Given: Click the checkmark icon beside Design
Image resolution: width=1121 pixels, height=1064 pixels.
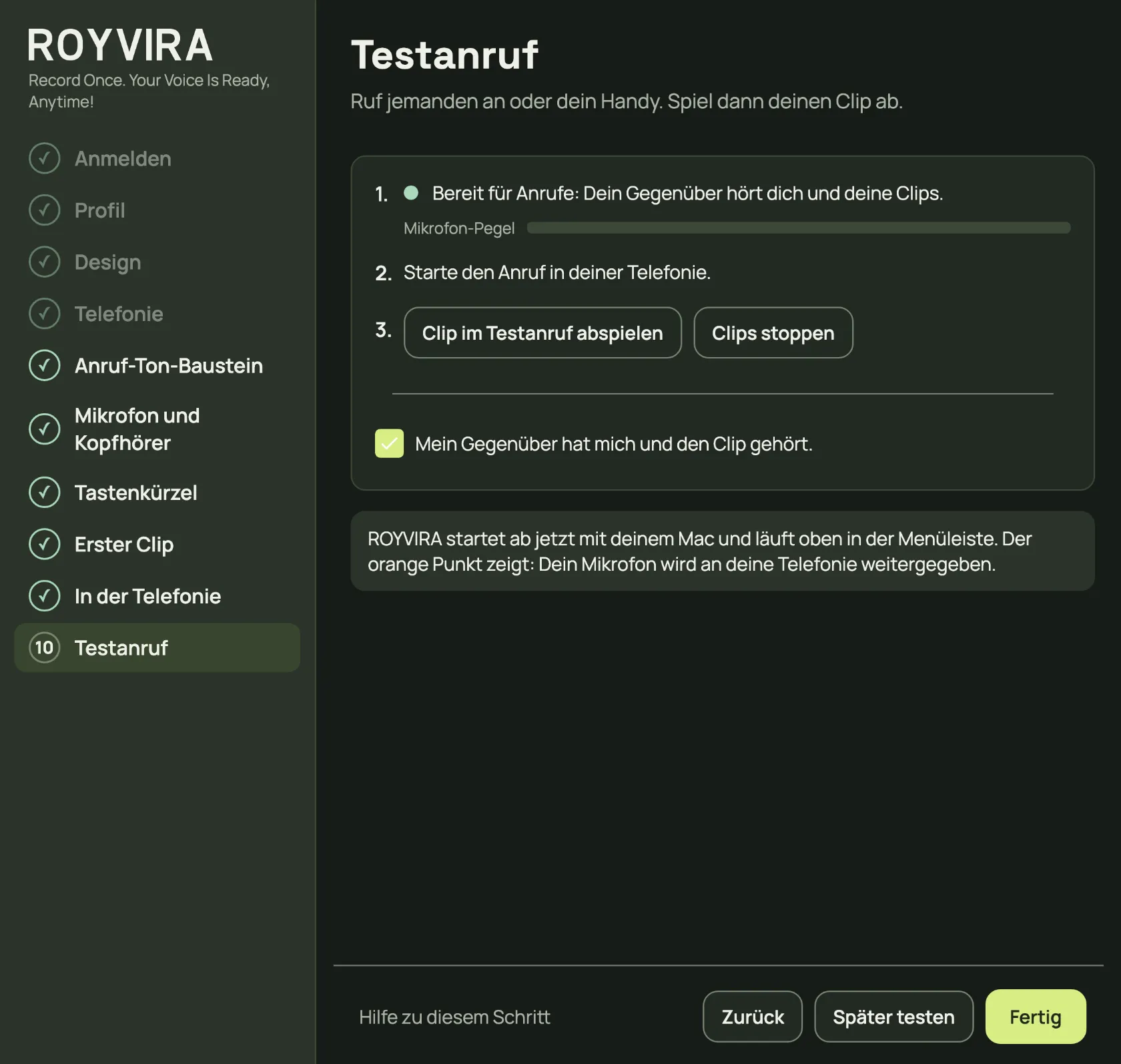Looking at the screenshot, I should click(44, 262).
